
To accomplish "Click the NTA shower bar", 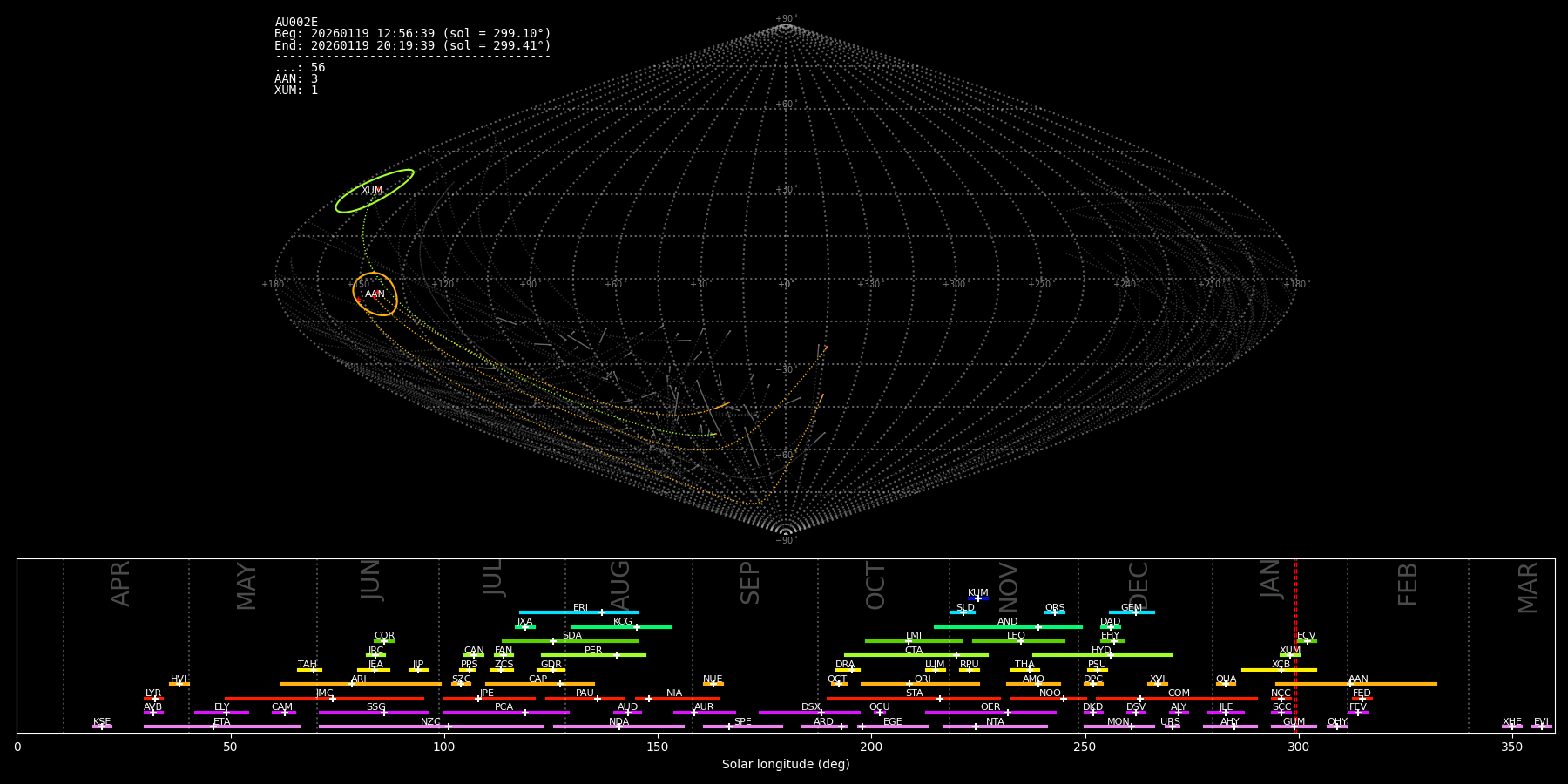I will point(995,727).
